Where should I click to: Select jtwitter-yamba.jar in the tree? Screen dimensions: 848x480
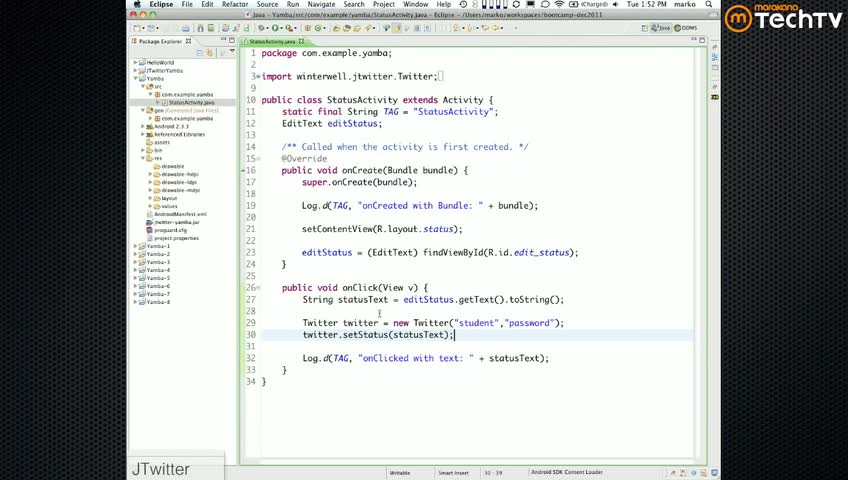pyautogui.click(x=176, y=222)
